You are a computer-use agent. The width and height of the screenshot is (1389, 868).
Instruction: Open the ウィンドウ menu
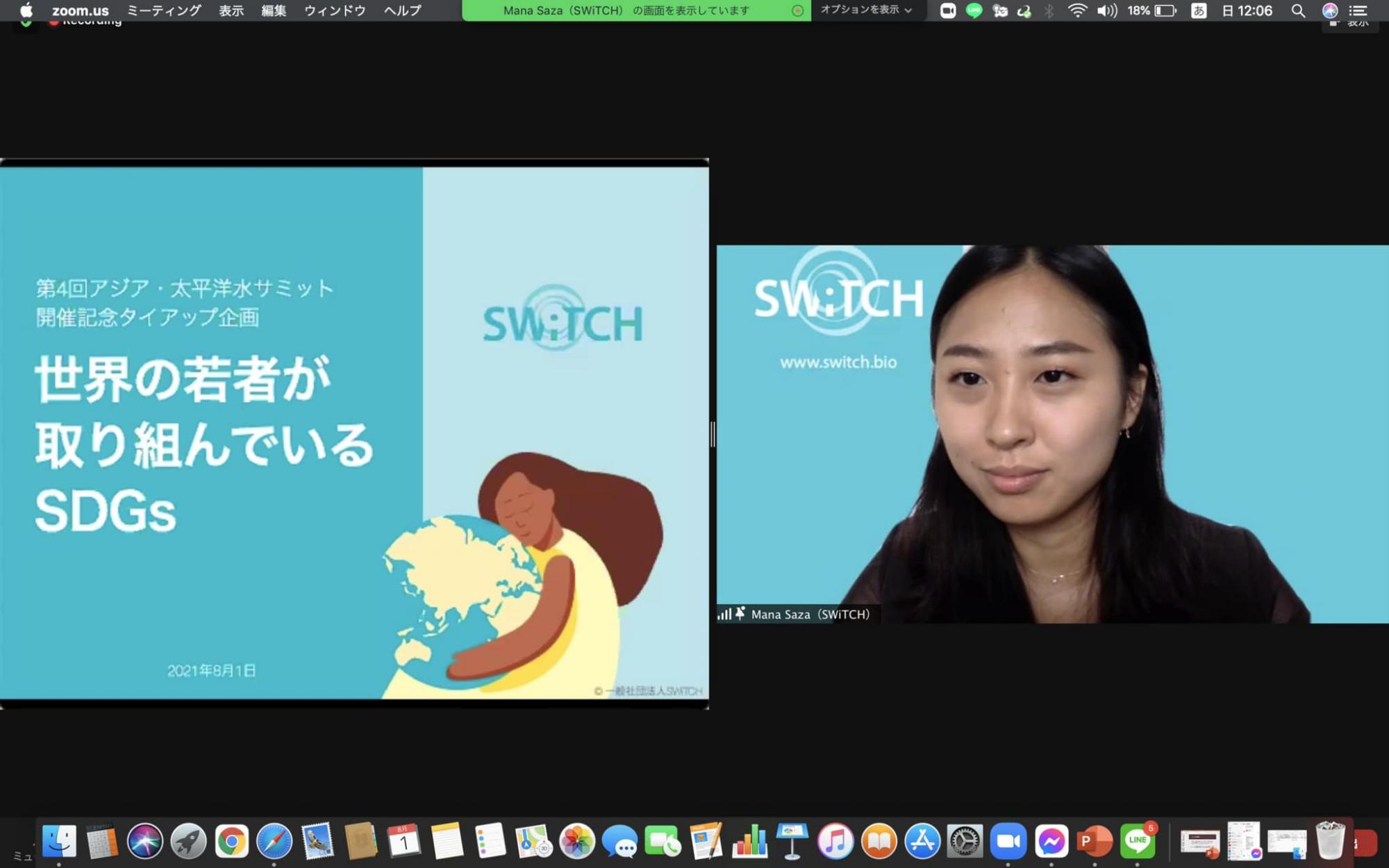(335, 10)
